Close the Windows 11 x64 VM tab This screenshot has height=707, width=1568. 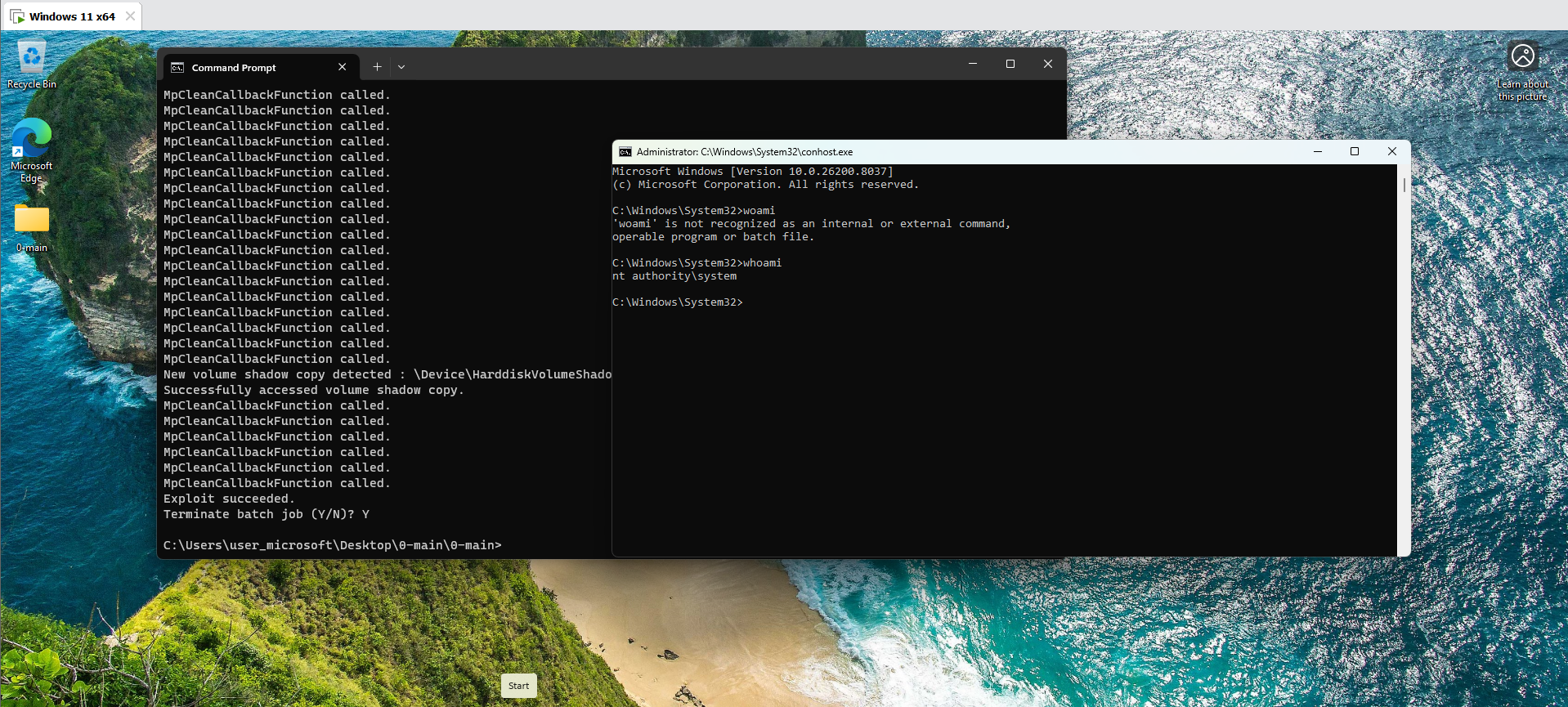point(130,16)
